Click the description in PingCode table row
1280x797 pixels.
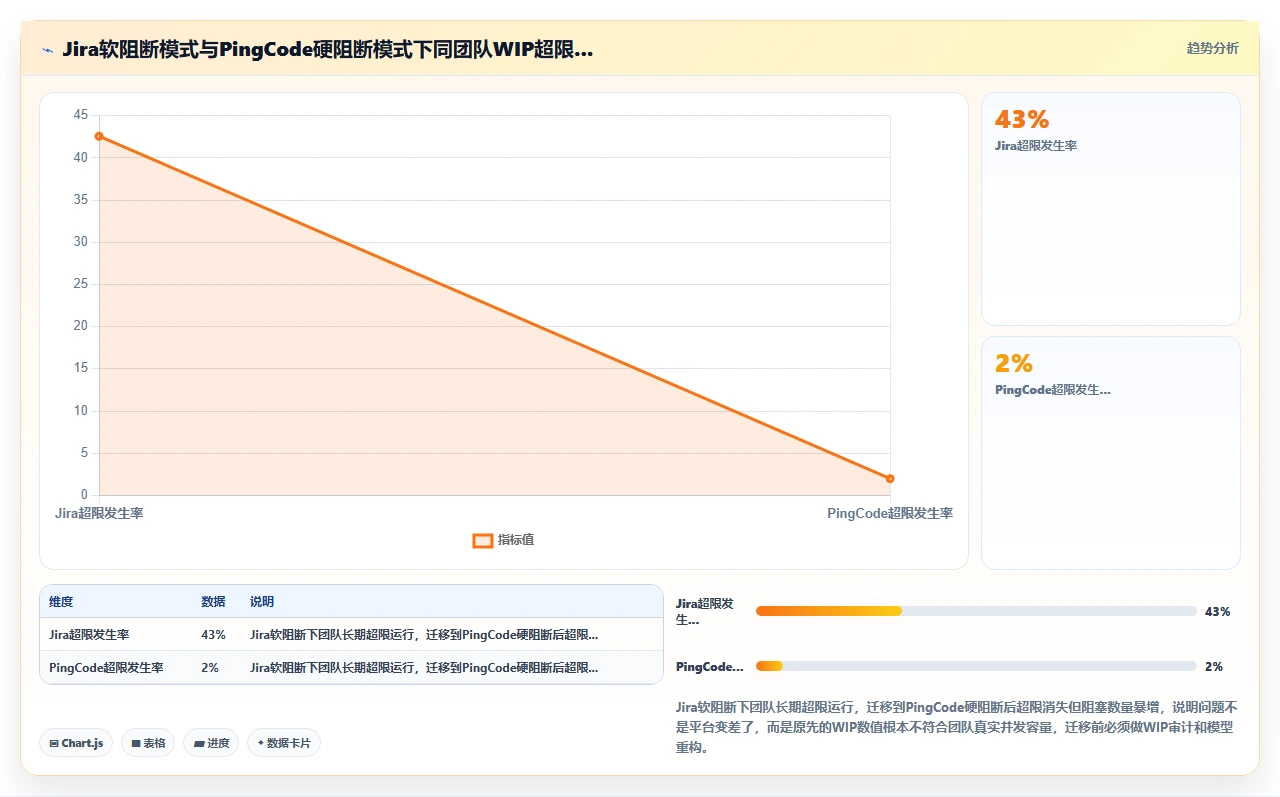pyautogui.click(x=424, y=668)
